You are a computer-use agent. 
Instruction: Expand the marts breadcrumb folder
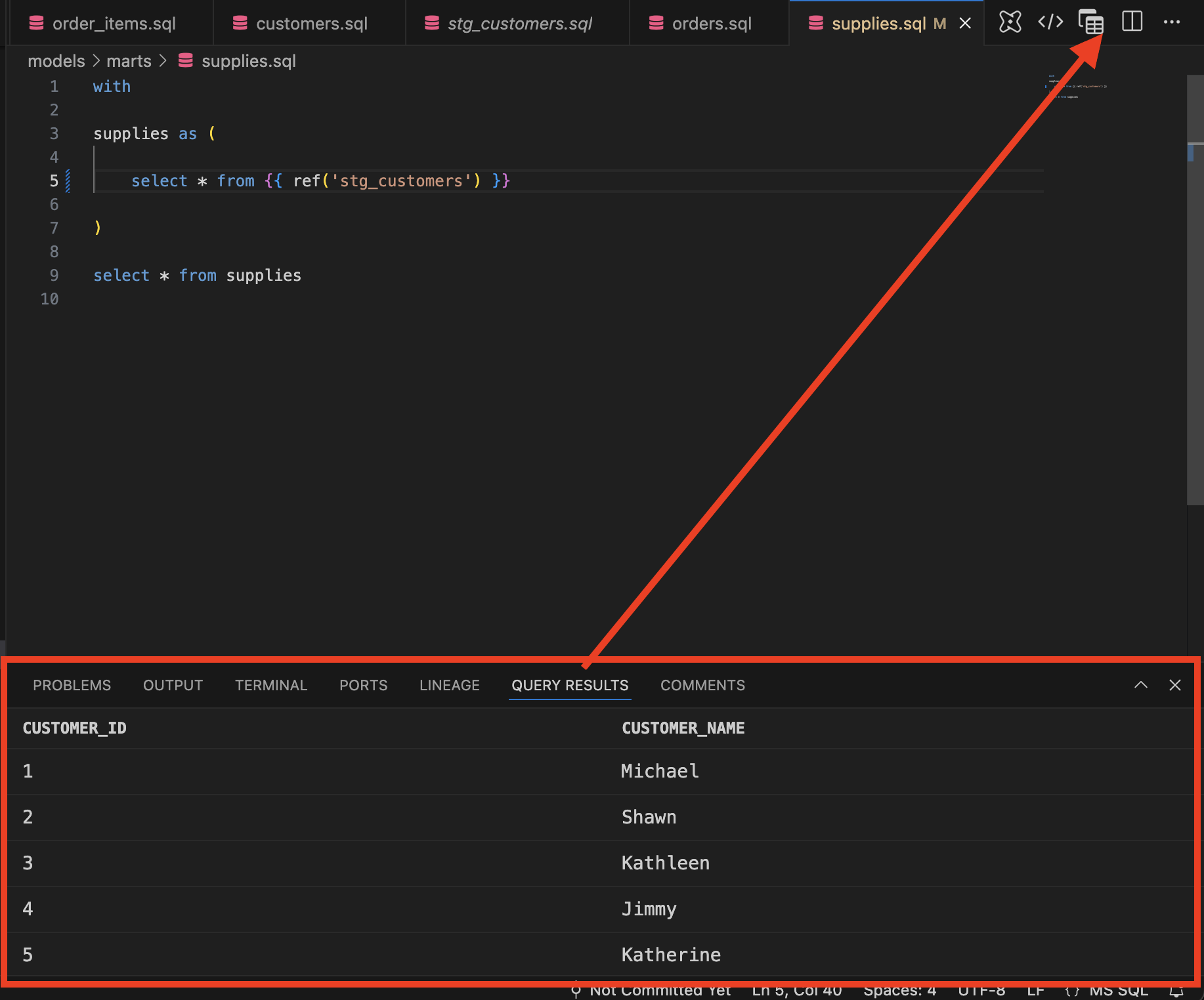(x=129, y=60)
